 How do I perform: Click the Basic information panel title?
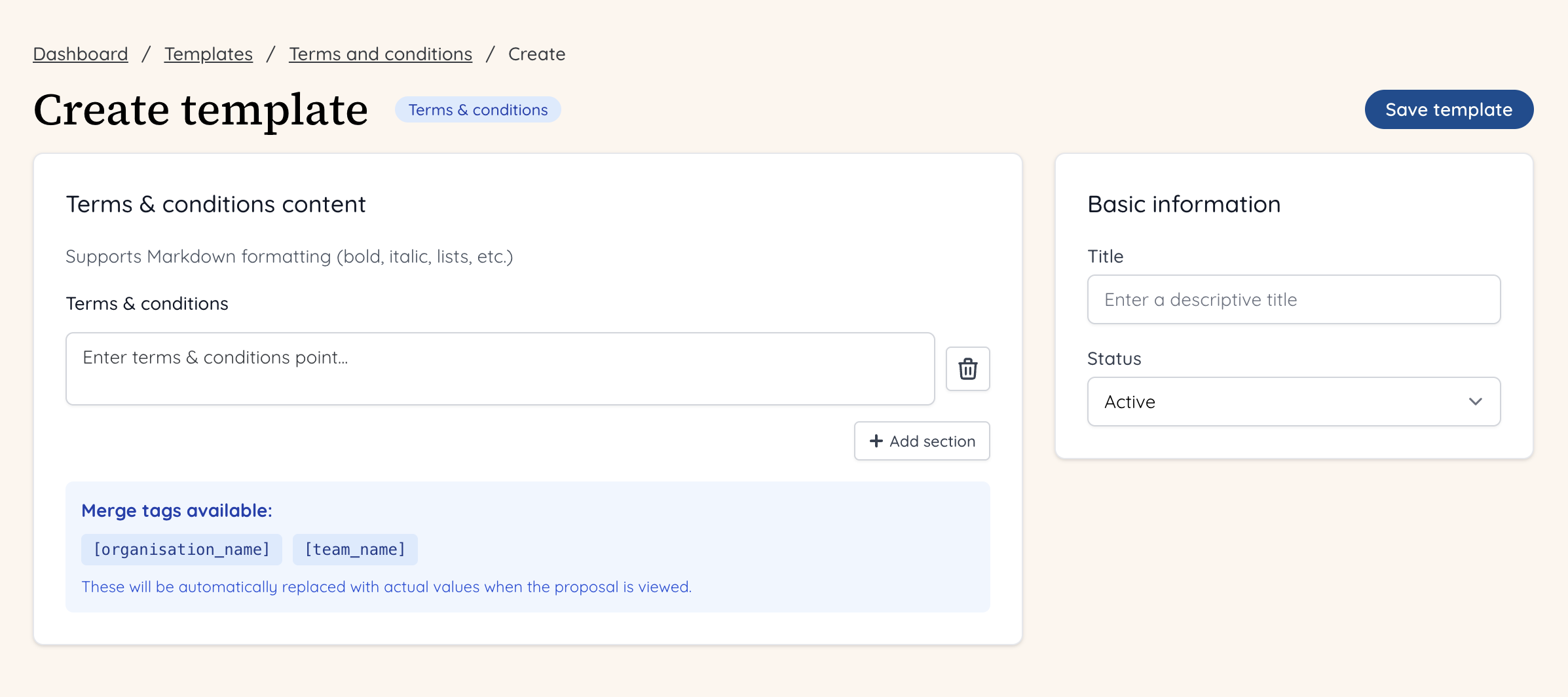pos(1184,204)
